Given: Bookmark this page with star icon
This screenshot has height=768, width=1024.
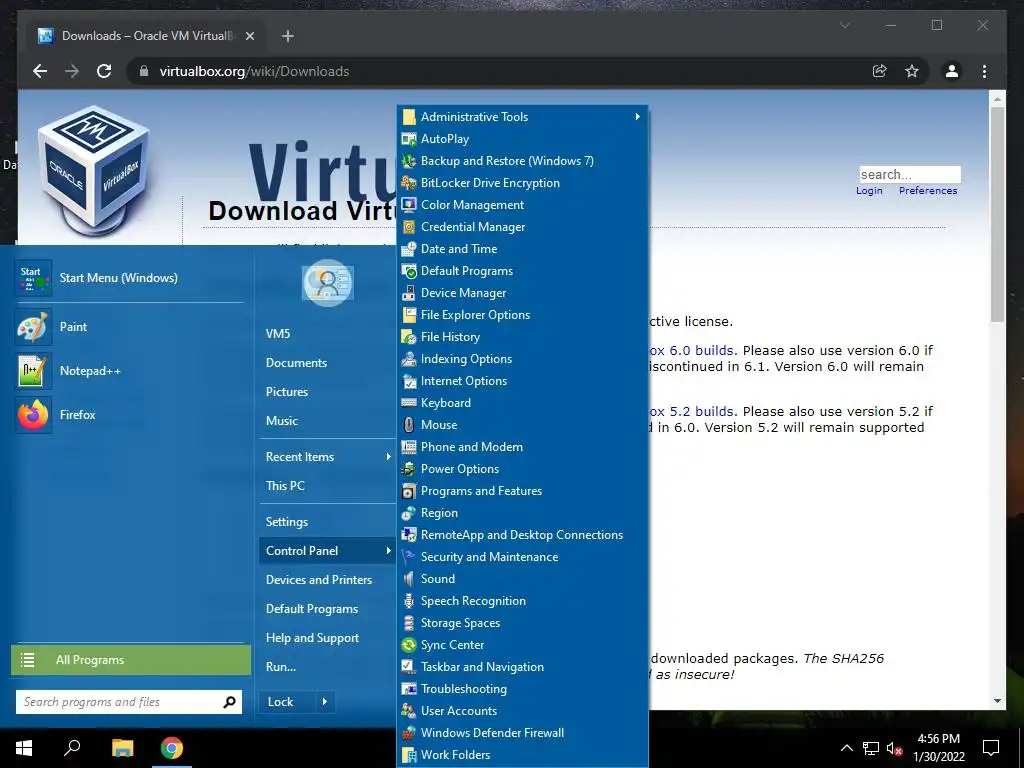Looking at the screenshot, I should click(x=912, y=71).
